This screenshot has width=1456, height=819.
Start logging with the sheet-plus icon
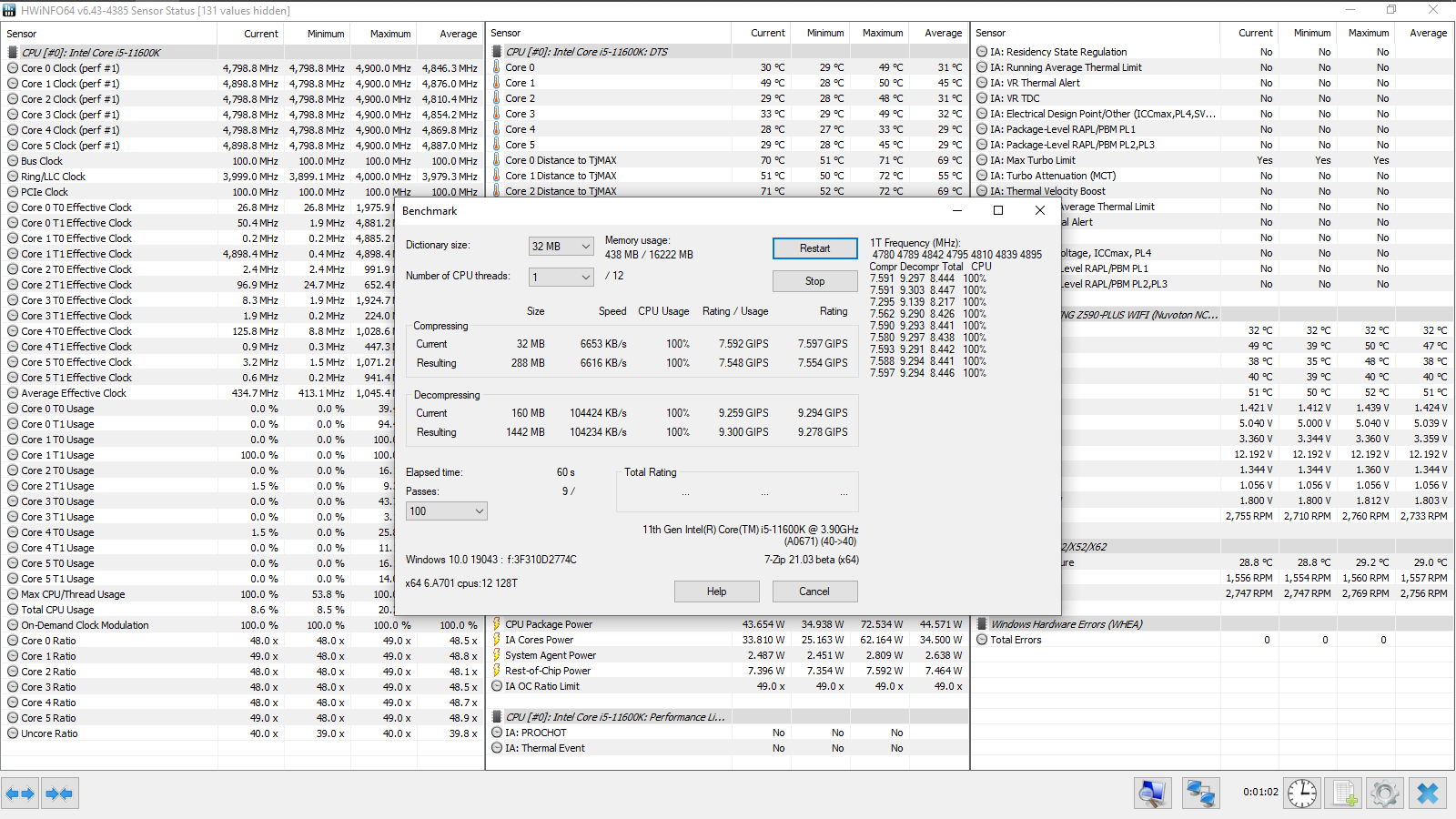1344,794
